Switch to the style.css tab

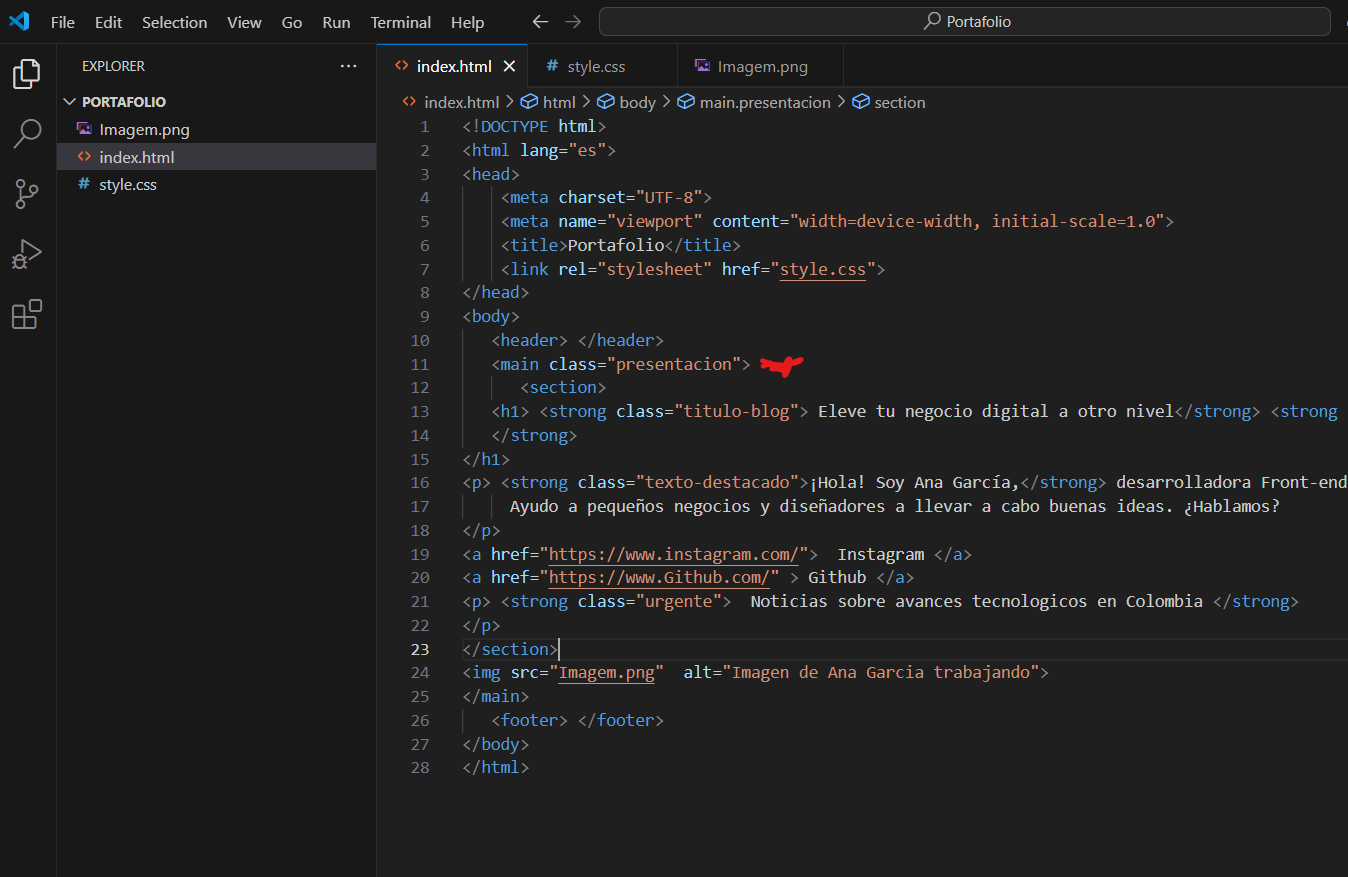(x=603, y=67)
